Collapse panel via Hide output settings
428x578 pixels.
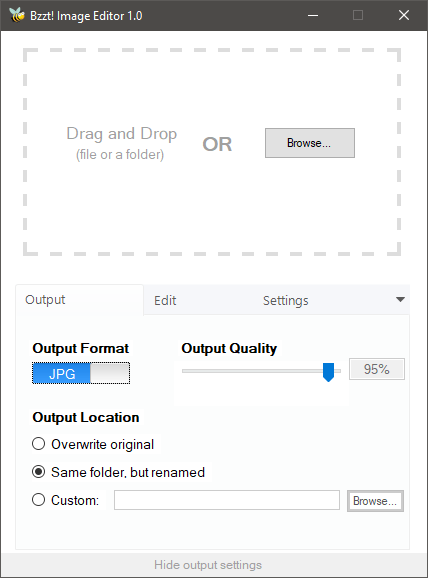click(208, 565)
